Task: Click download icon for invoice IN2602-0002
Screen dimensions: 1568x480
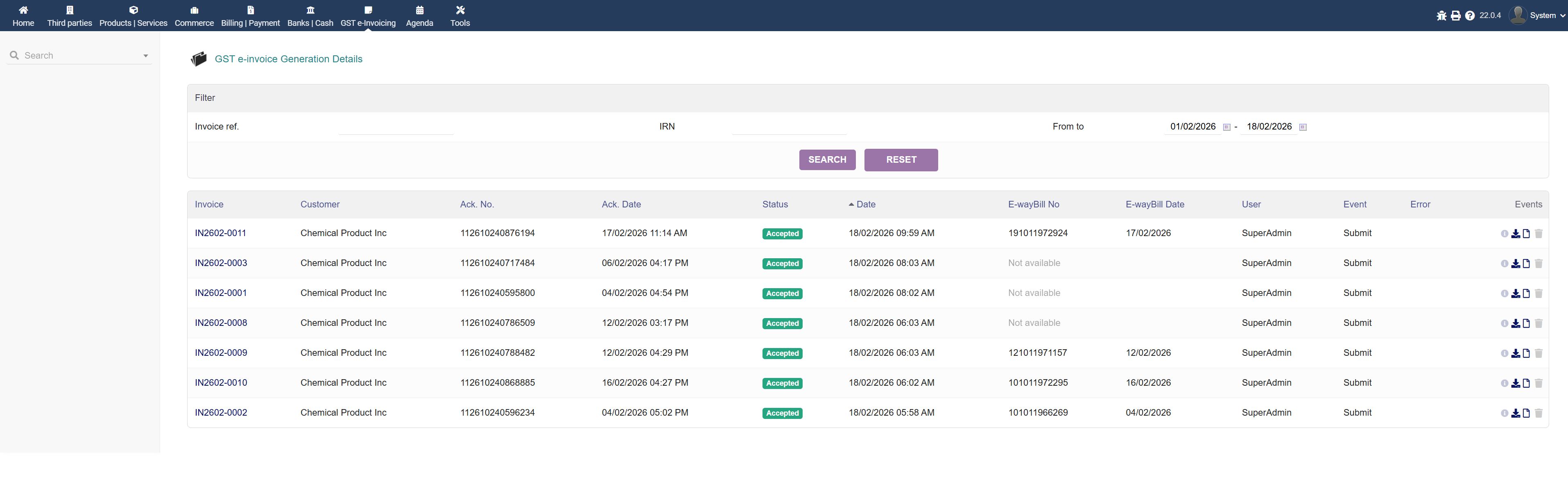Action: click(x=1516, y=413)
